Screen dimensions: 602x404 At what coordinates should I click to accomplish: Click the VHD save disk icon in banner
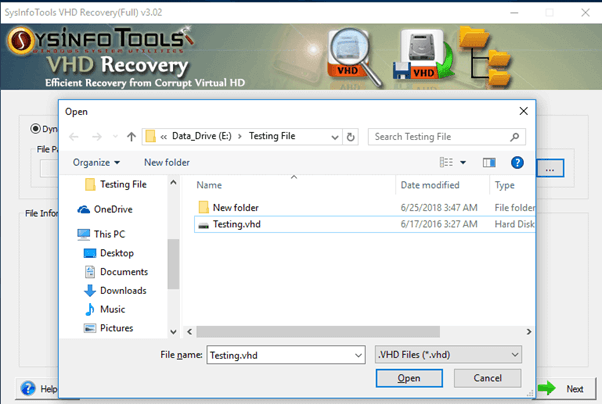point(423,55)
